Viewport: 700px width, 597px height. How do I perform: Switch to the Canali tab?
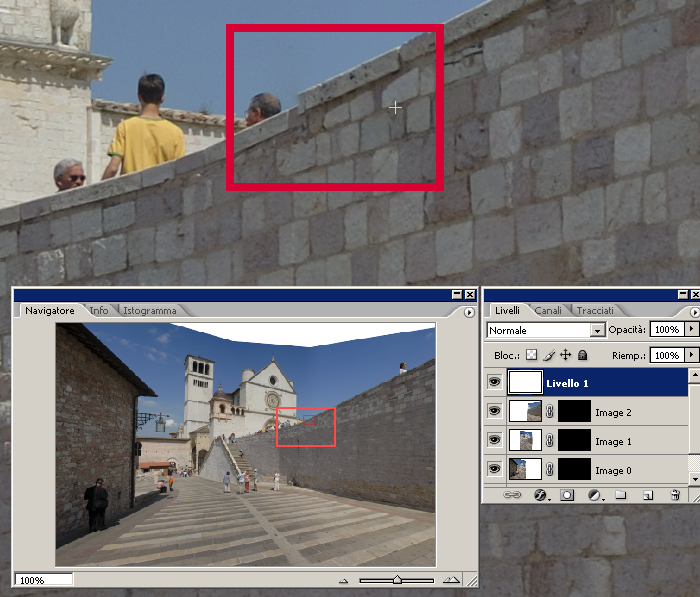(548, 310)
